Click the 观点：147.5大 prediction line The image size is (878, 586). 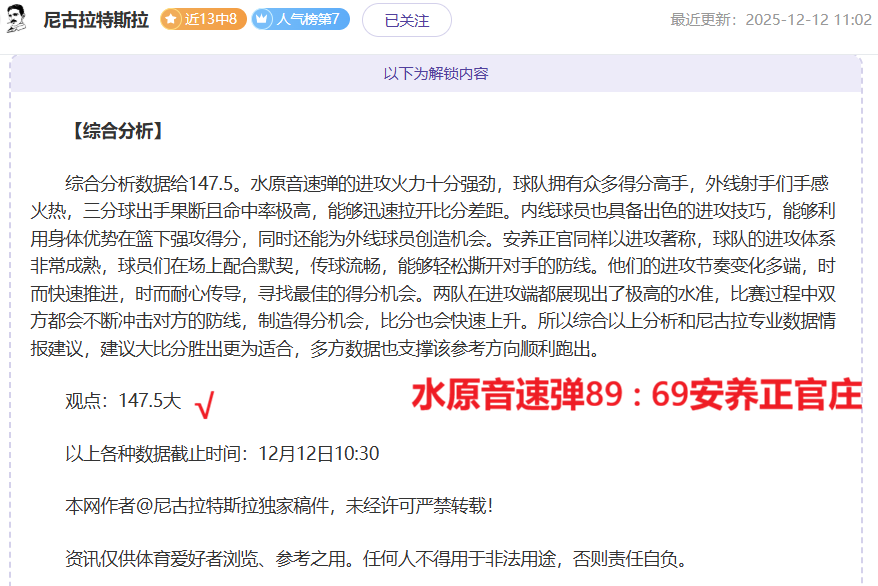tap(123, 401)
